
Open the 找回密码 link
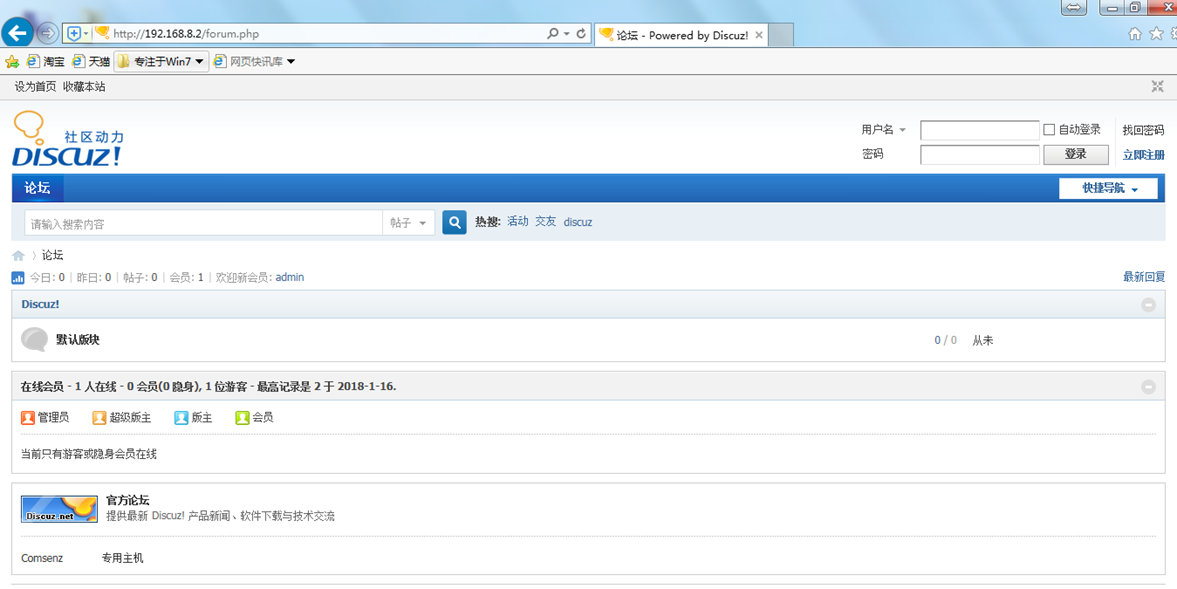click(x=1143, y=131)
